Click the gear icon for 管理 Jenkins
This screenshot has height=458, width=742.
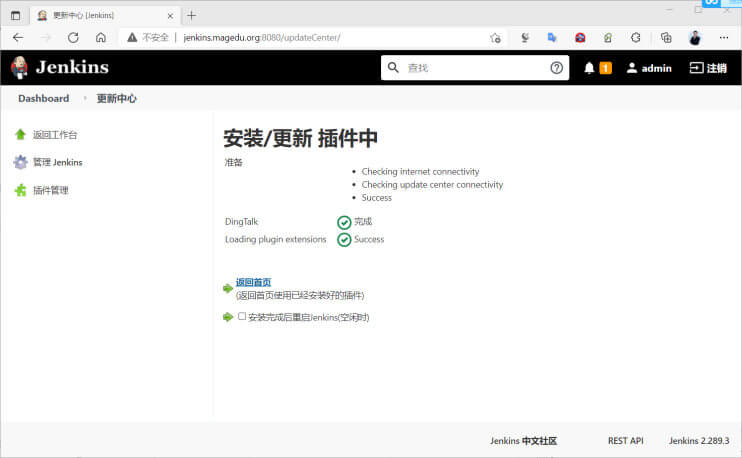tap(20, 162)
